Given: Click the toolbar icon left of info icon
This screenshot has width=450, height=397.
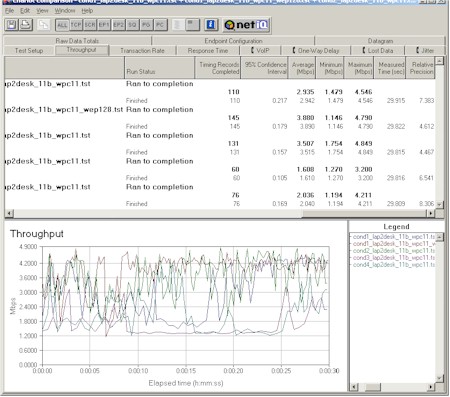Looking at the screenshot, I should [192, 25].
